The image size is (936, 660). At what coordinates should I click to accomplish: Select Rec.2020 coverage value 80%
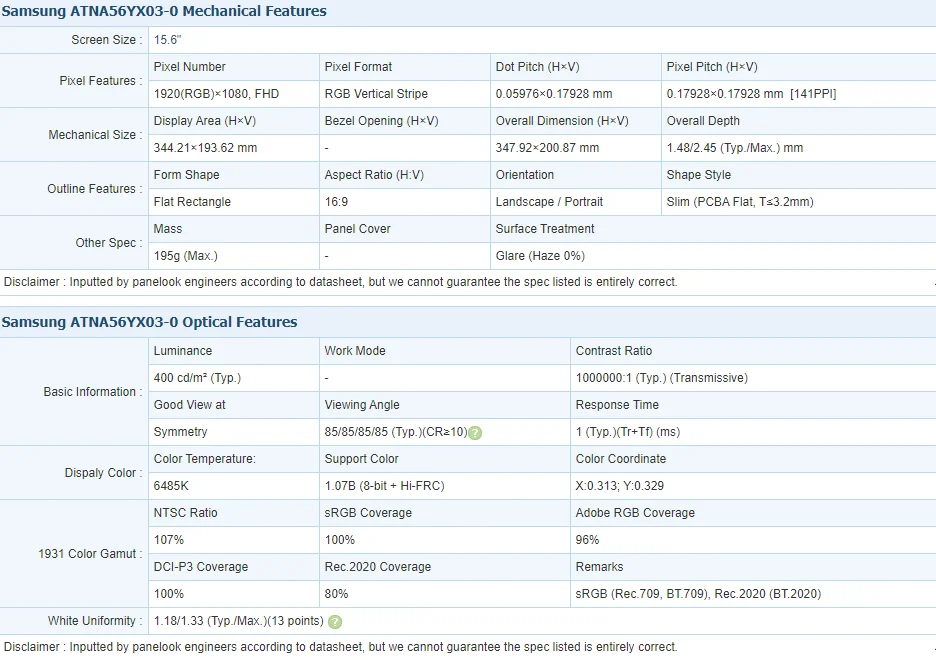click(336, 594)
